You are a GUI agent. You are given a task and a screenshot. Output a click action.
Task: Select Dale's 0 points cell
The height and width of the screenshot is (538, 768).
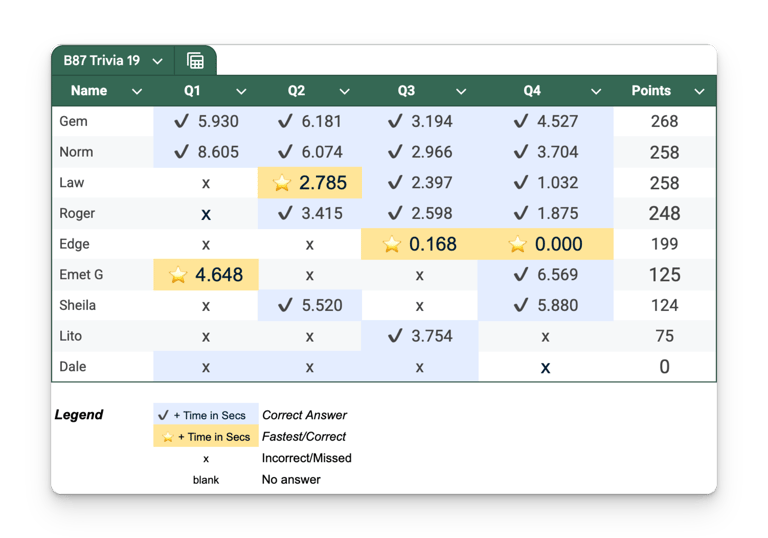point(664,367)
